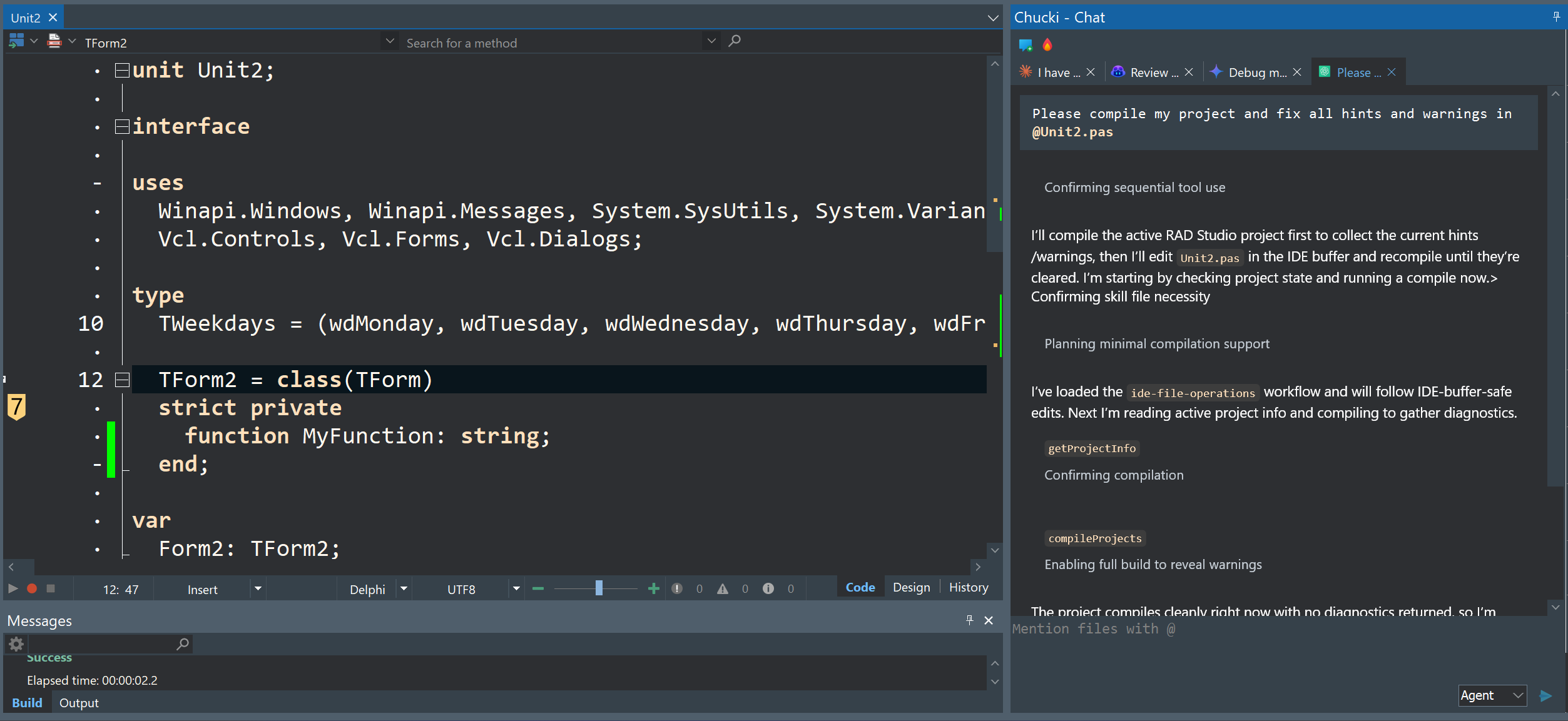Image resolution: width=1568 pixels, height=721 pixels.
Task: Click the red record macro button
Action: pos(32,588)
